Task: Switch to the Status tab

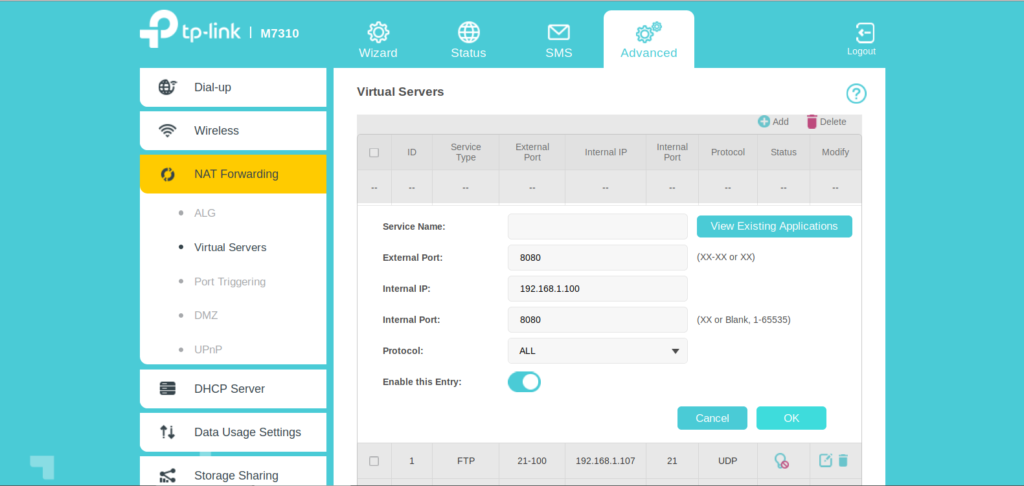Action: click(468, 40)
